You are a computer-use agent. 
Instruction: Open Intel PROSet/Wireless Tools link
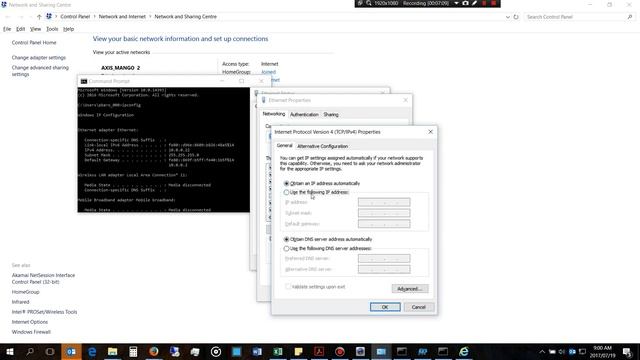[x=44, y=312]
